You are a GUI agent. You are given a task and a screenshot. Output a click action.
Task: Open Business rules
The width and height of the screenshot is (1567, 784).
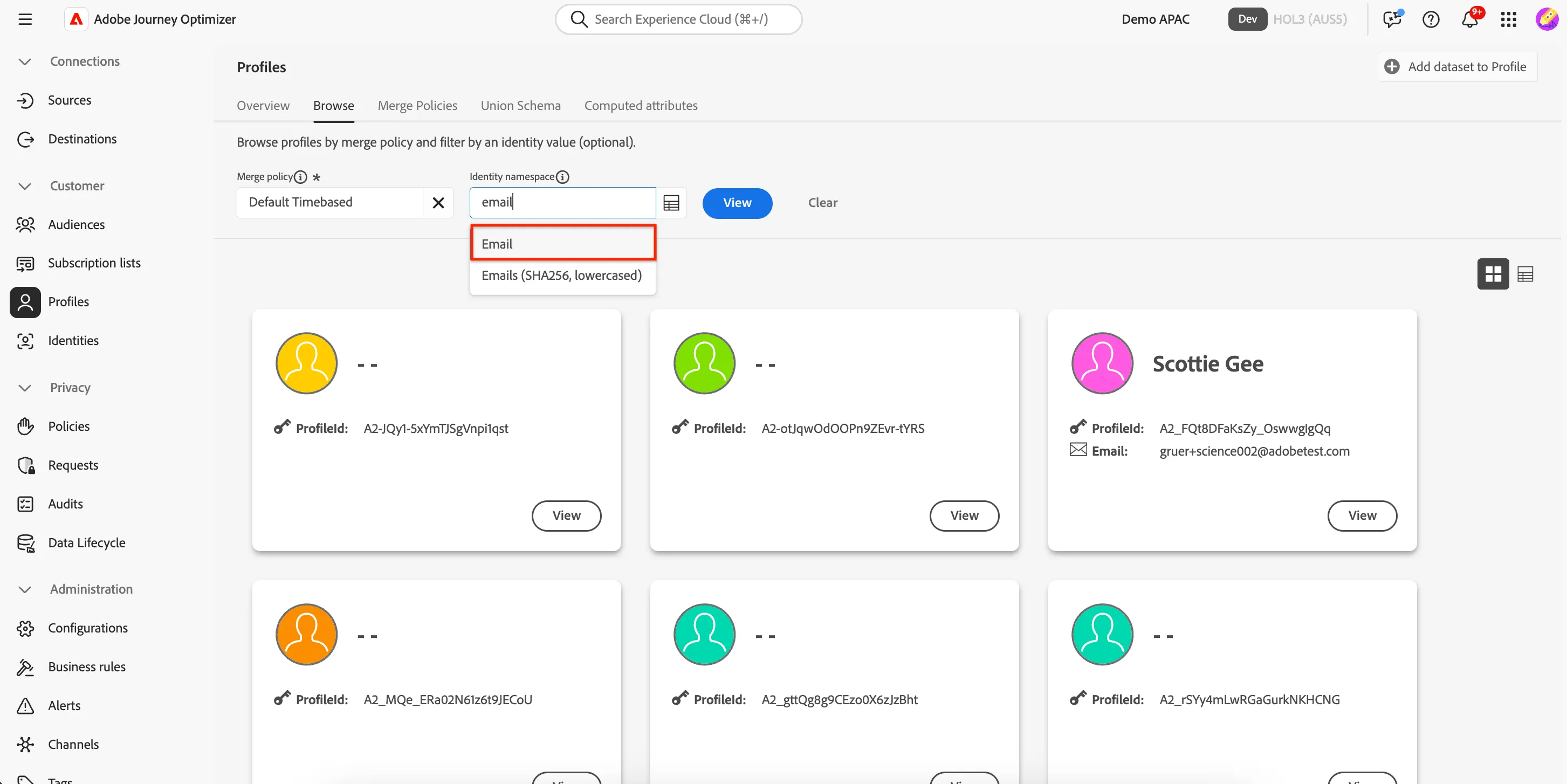tap(86, 667)
